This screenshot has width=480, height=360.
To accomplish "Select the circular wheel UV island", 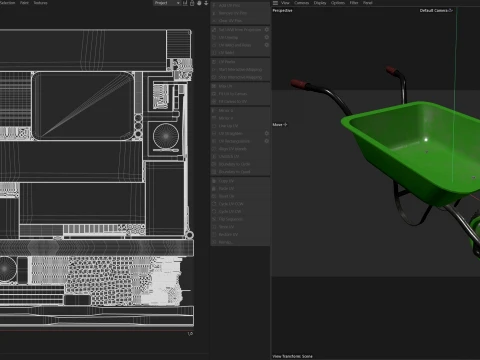I will (x=166, y=136).
